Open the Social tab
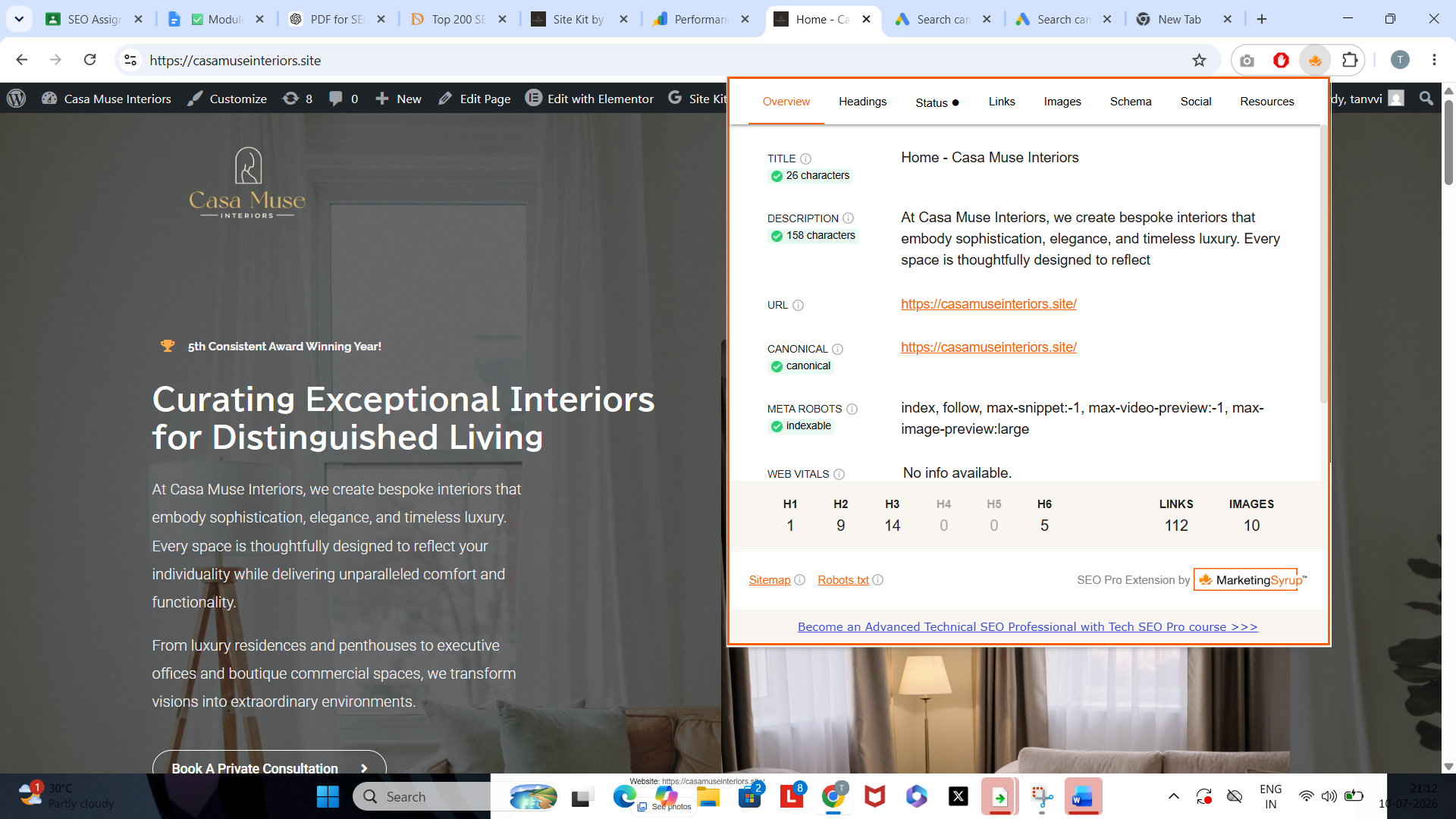The image size is (1456, 819). point(1195,102)
